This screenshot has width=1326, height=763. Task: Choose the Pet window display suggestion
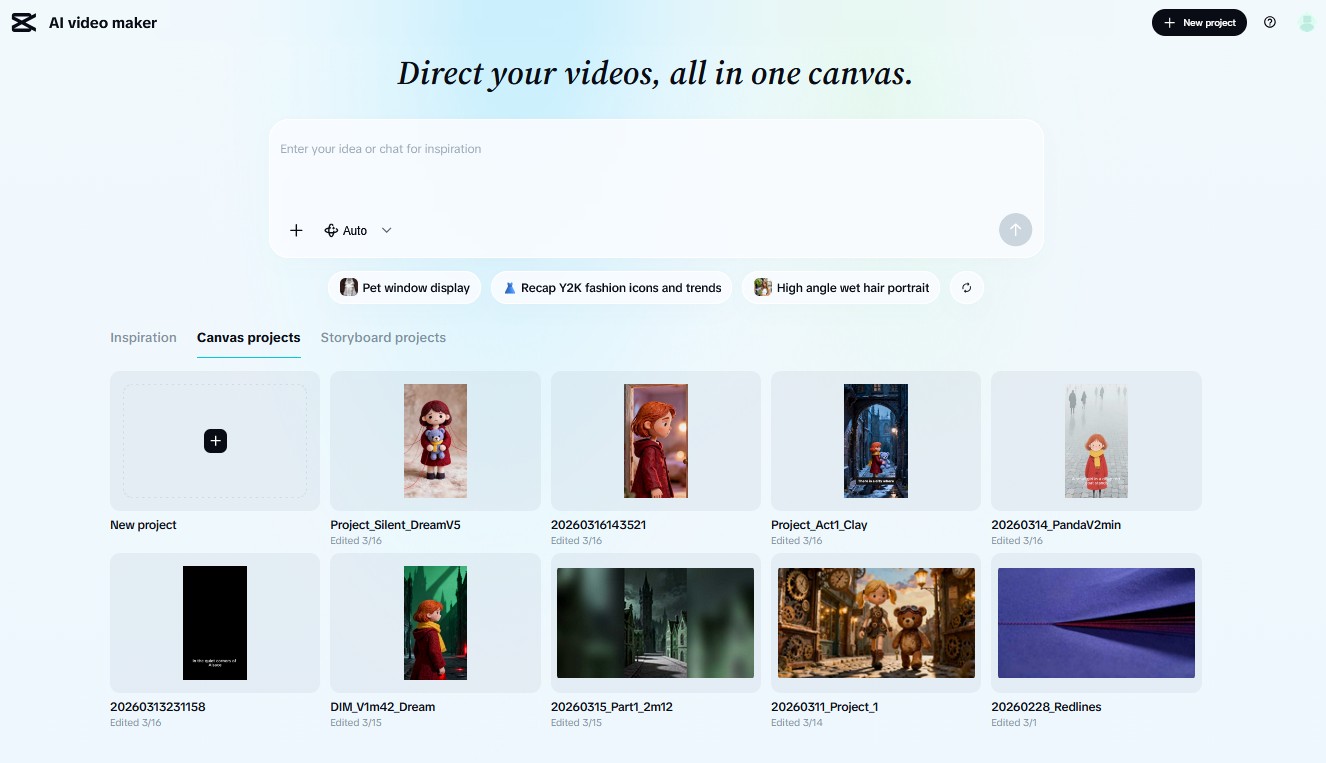pyautogui.click(x=405, y=288)
